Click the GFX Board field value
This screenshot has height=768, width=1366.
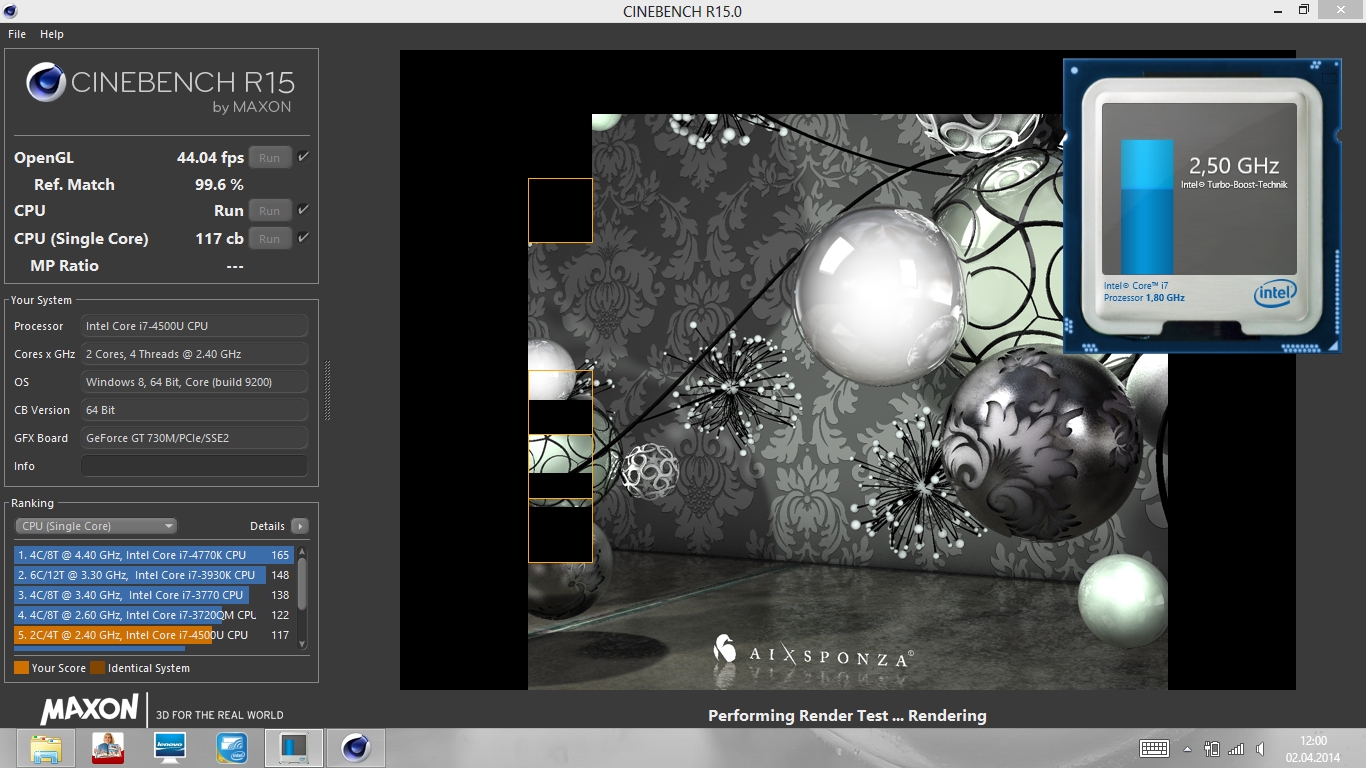point(194,438)
